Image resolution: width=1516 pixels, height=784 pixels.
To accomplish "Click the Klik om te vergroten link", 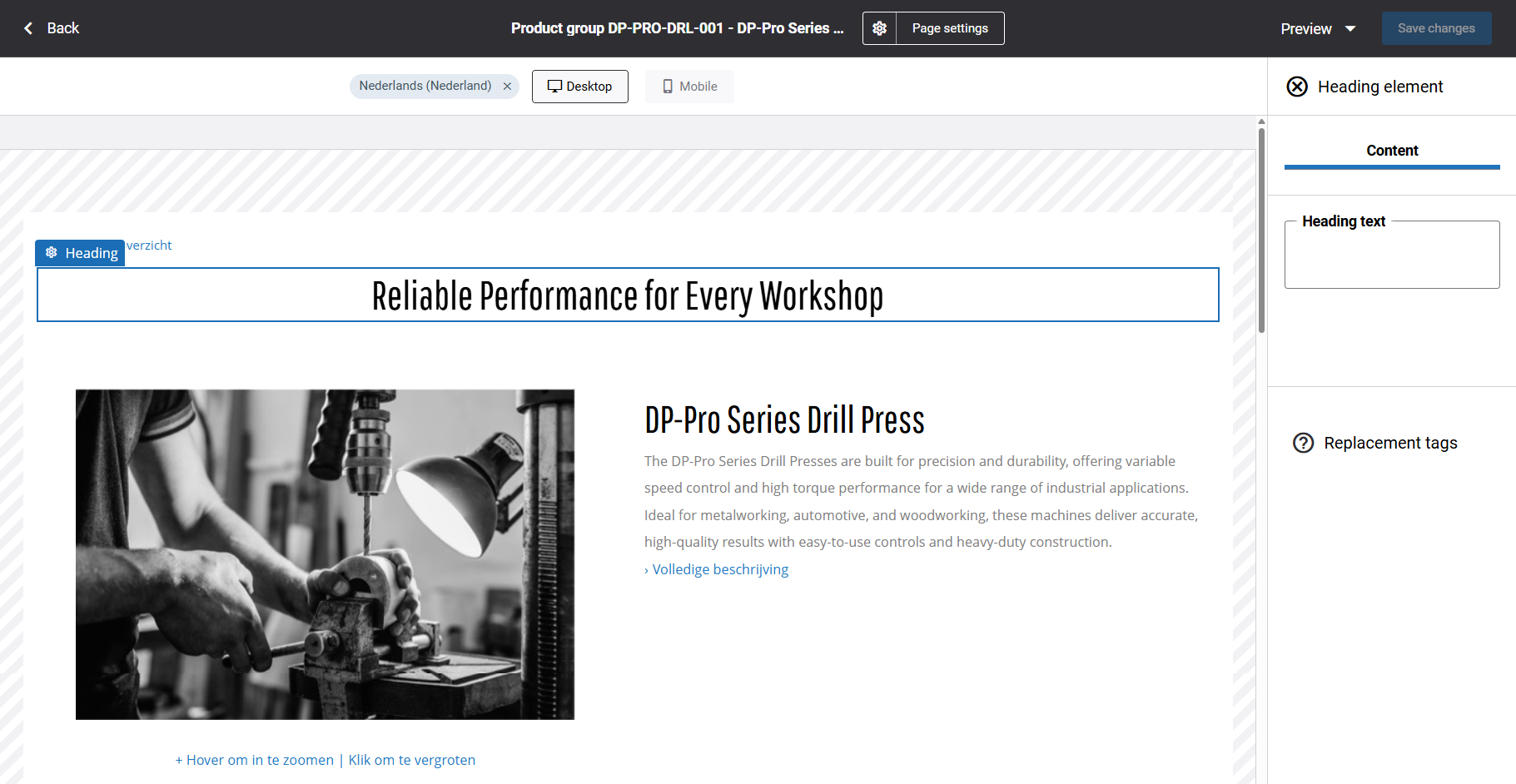I will [412, 760].
